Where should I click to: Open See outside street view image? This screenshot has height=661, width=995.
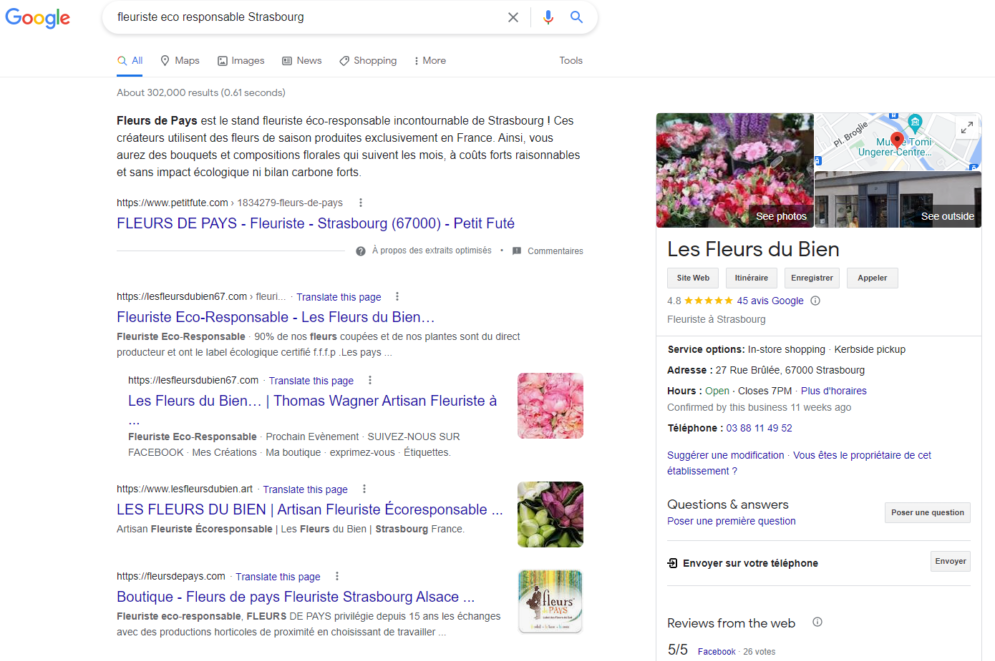(898, 199)
